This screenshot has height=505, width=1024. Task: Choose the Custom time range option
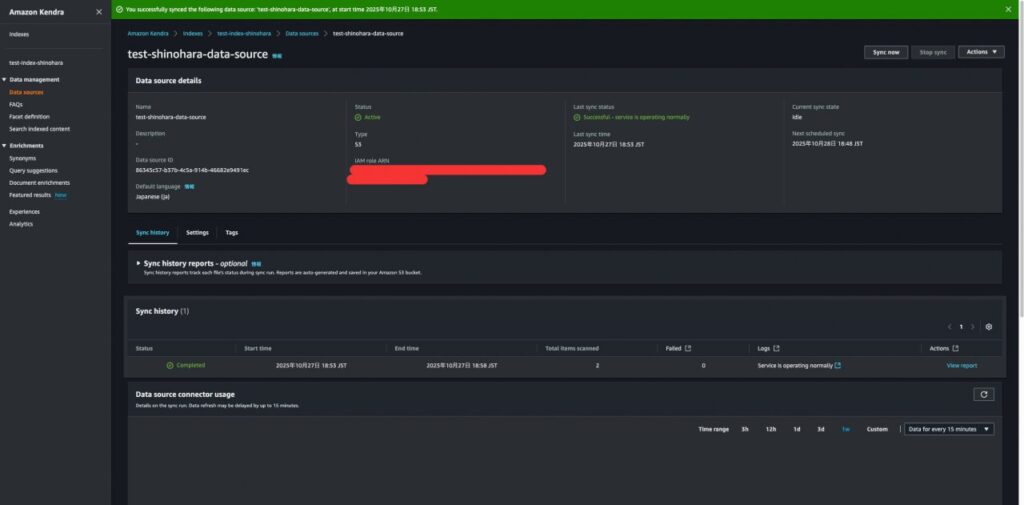(x=876, y=429)
